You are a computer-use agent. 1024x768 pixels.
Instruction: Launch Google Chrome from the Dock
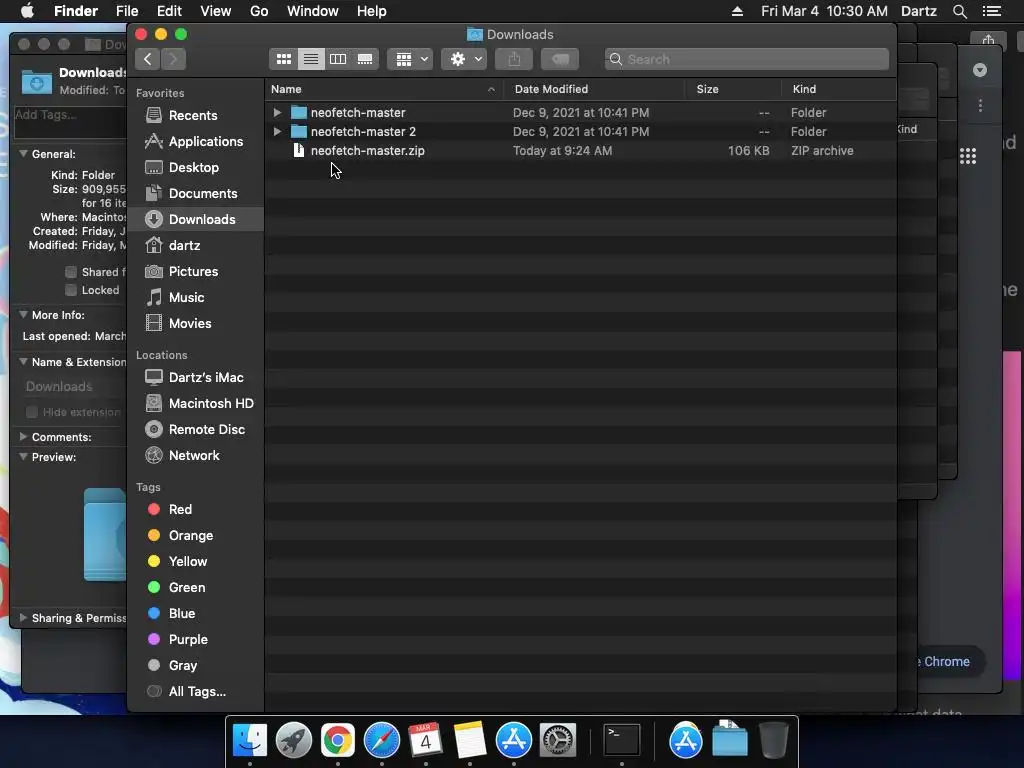338,740
